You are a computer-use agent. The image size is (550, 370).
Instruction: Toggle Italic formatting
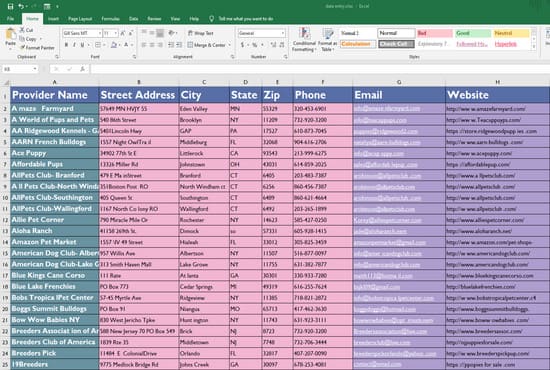[x=74, y=45]
